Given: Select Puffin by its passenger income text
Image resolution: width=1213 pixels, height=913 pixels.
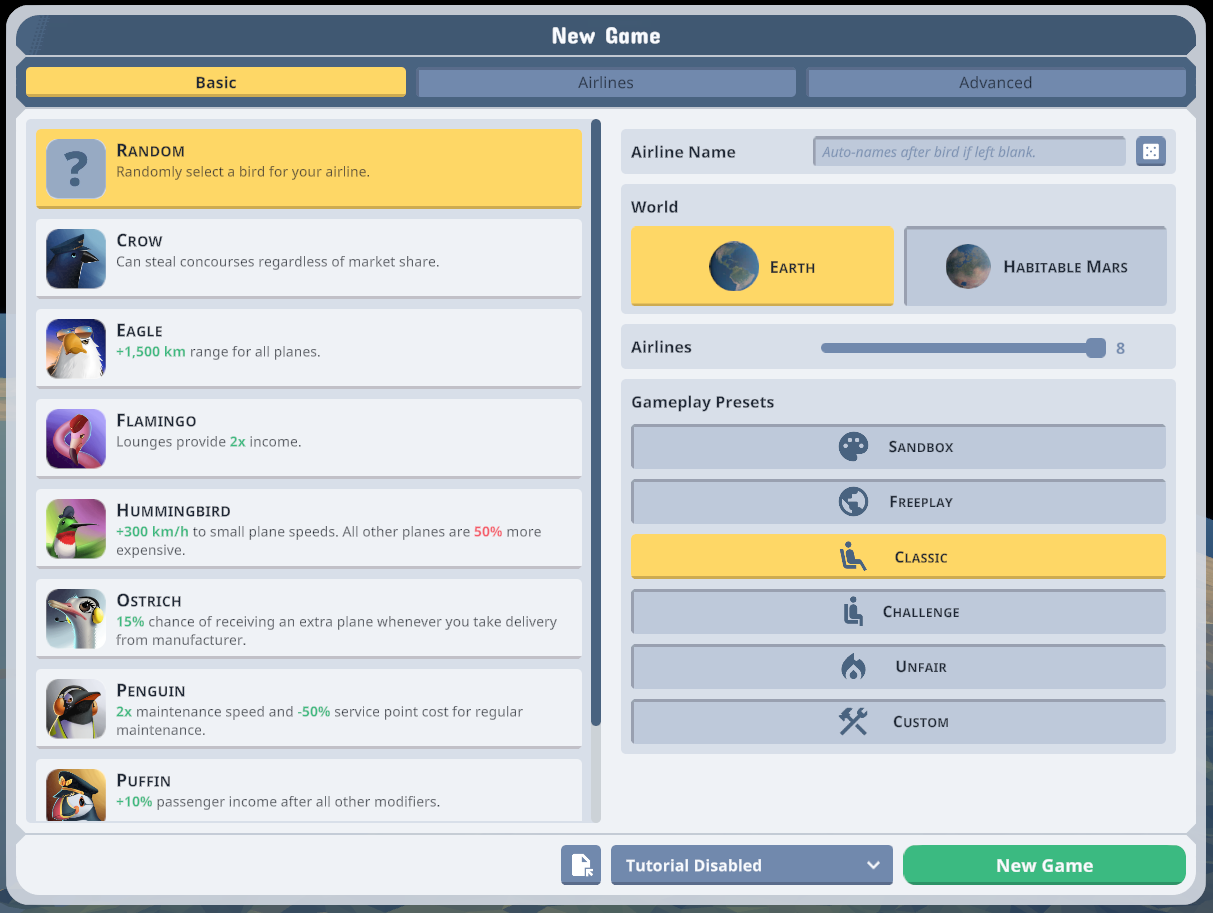Looking at the screenshot, I should [278, 802].
